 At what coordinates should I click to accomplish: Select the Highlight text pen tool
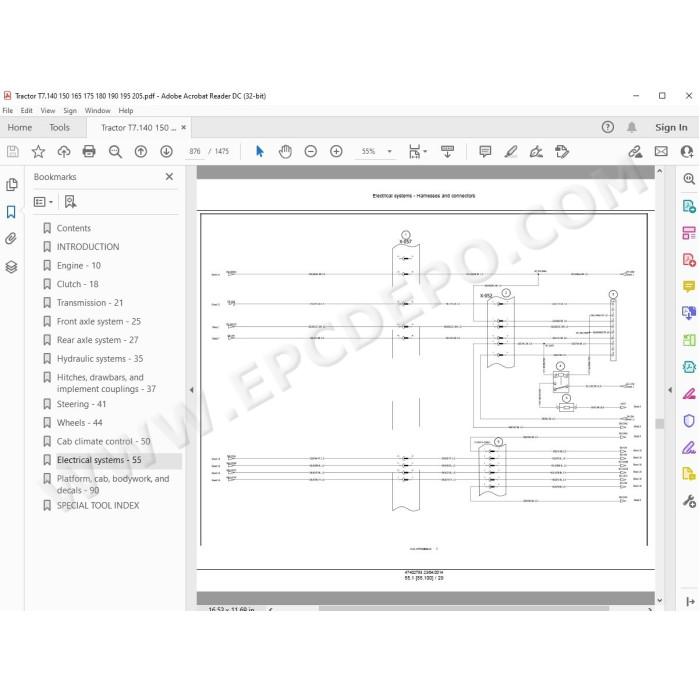click(x=511, y=152)
